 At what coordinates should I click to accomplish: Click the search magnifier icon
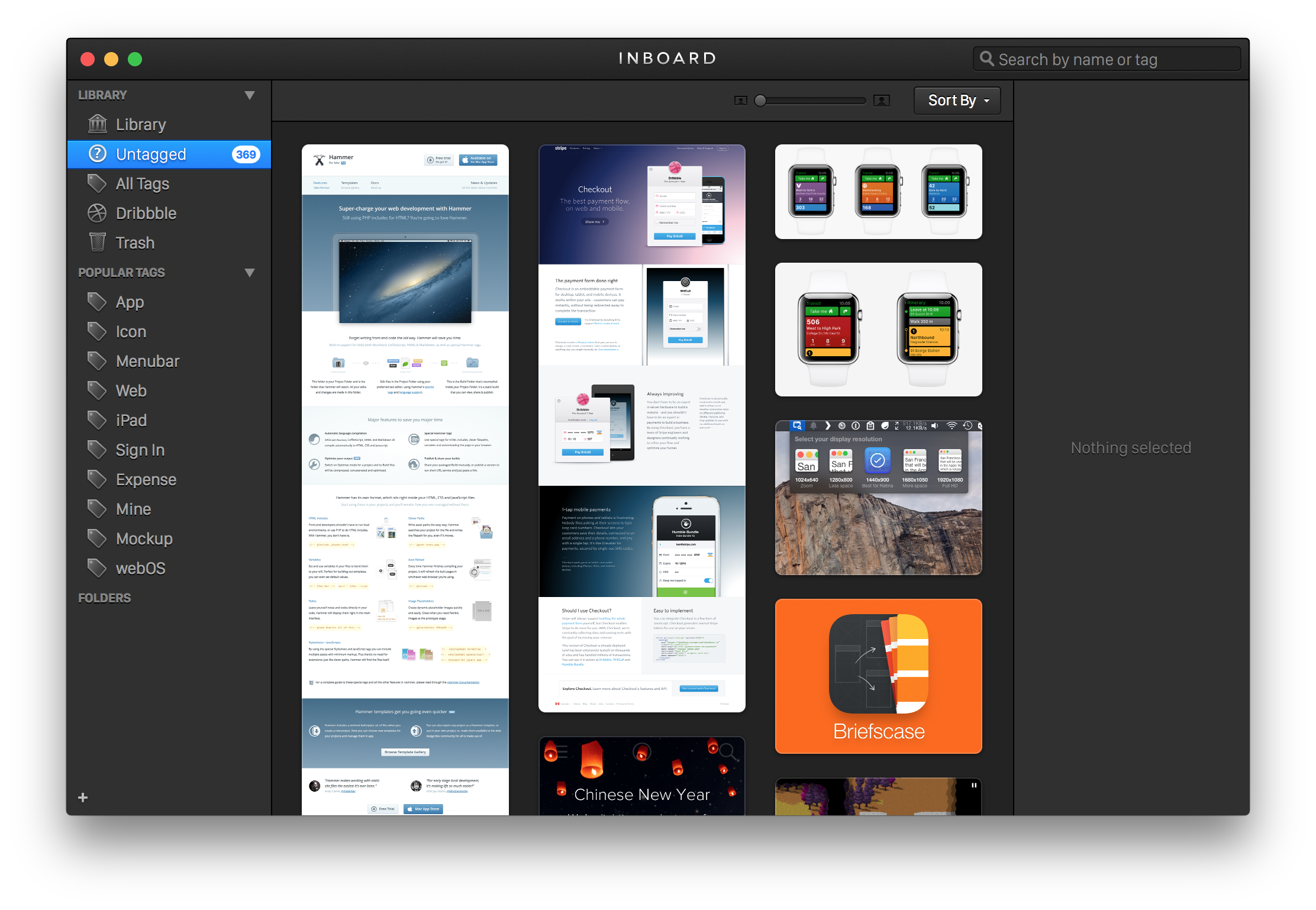[x=986, y=59]
